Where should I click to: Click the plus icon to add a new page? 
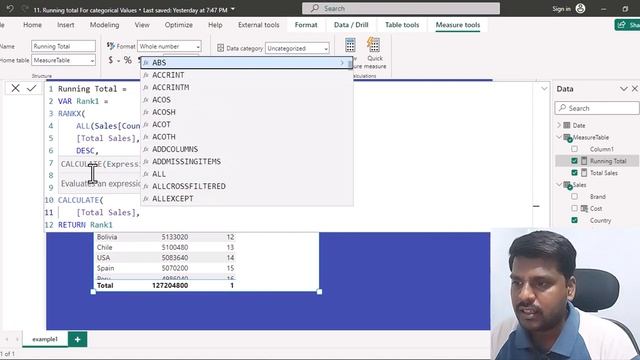tap(77, 339)
